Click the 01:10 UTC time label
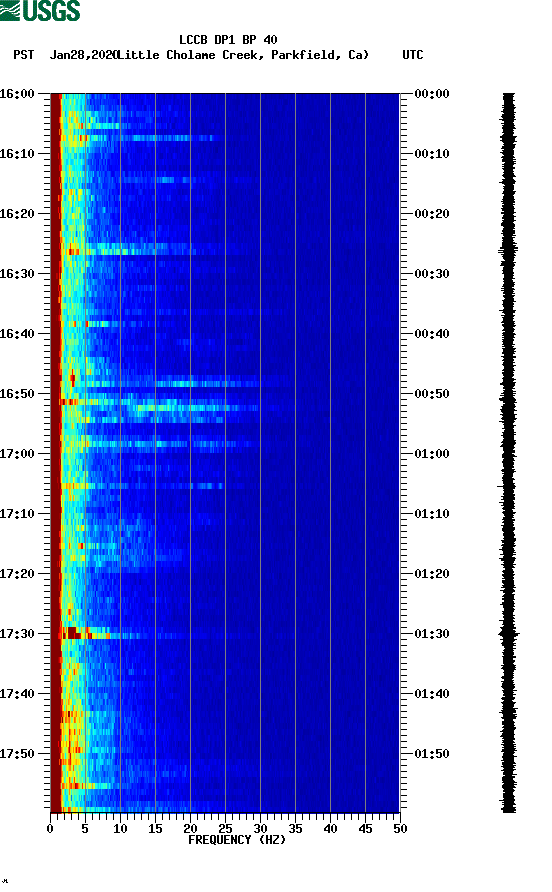Image resolution: width=552 pixels, height=892 pixels. [x=432, y=514]
